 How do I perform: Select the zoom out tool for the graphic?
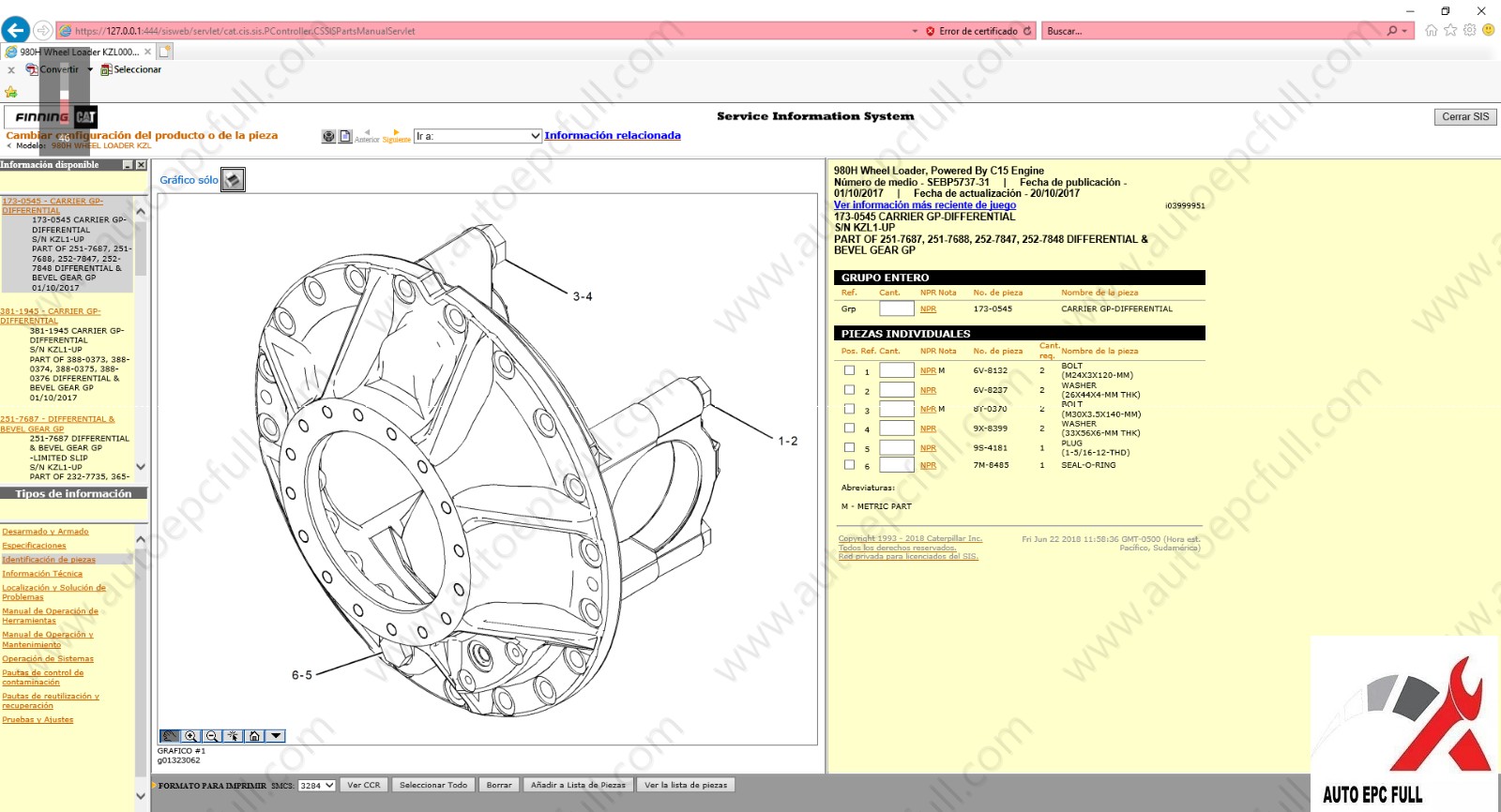[212, 736]
